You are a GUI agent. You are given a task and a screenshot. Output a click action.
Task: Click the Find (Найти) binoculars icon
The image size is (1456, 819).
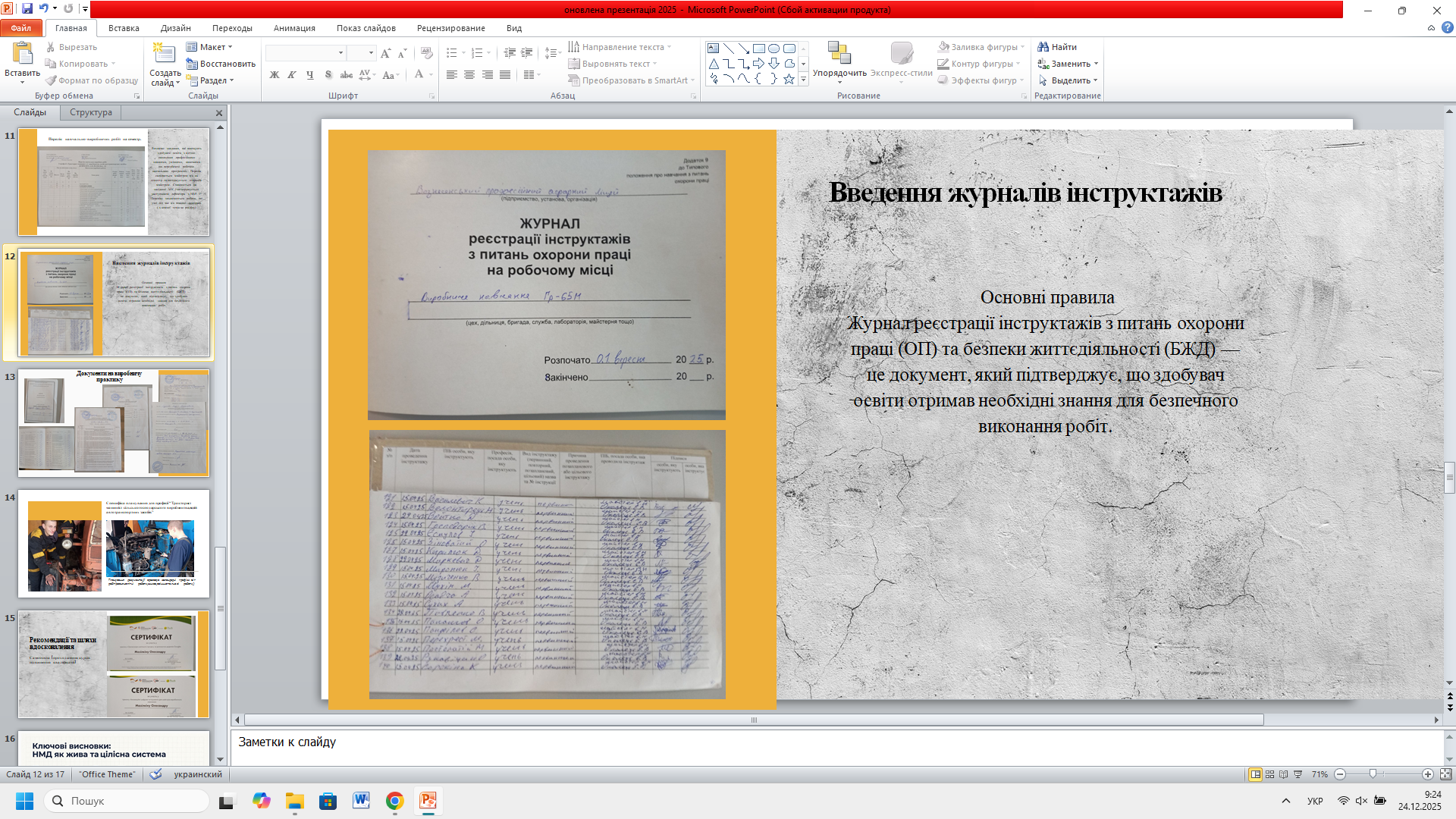1043,47
